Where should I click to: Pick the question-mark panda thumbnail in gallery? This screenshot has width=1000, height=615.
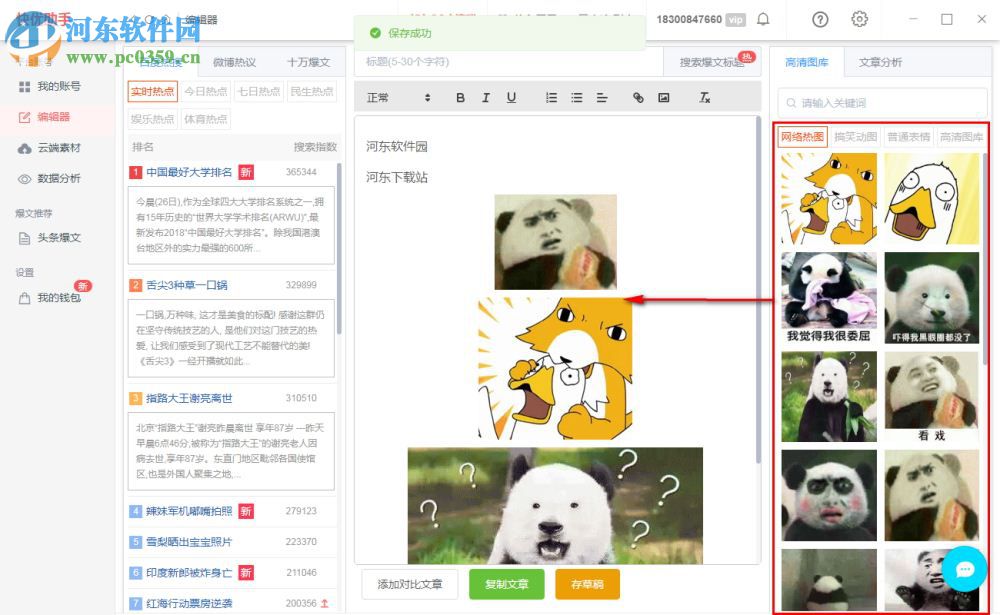pos(829,397)
